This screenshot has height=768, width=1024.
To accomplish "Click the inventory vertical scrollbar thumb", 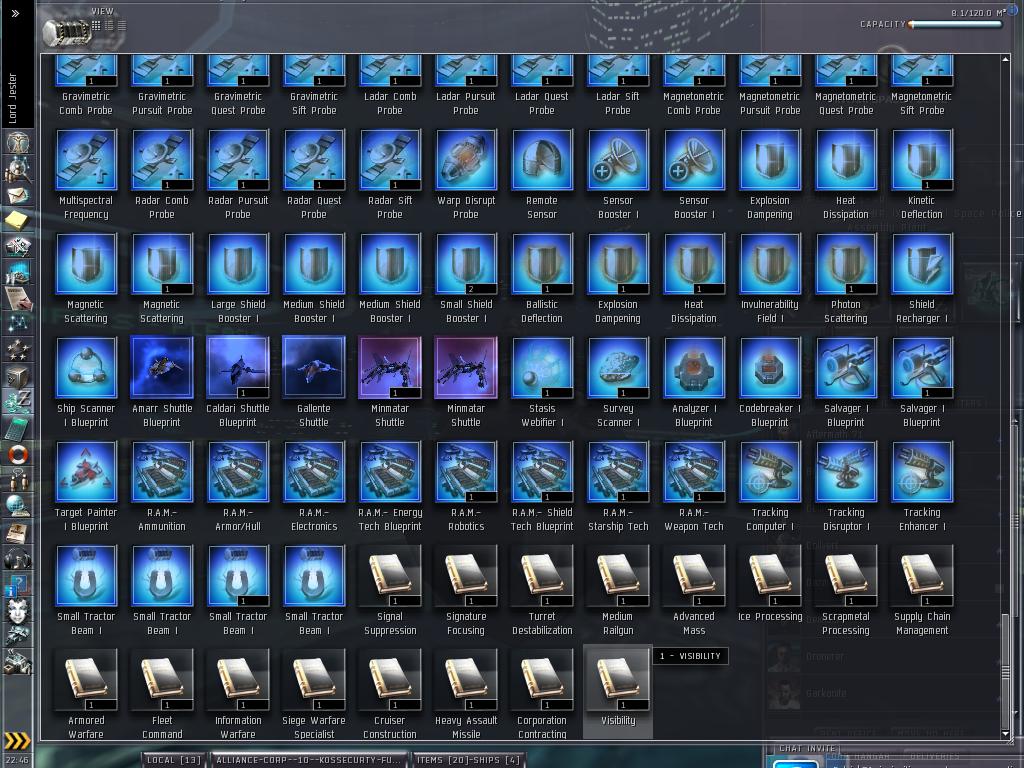I will pos(1005,671).
